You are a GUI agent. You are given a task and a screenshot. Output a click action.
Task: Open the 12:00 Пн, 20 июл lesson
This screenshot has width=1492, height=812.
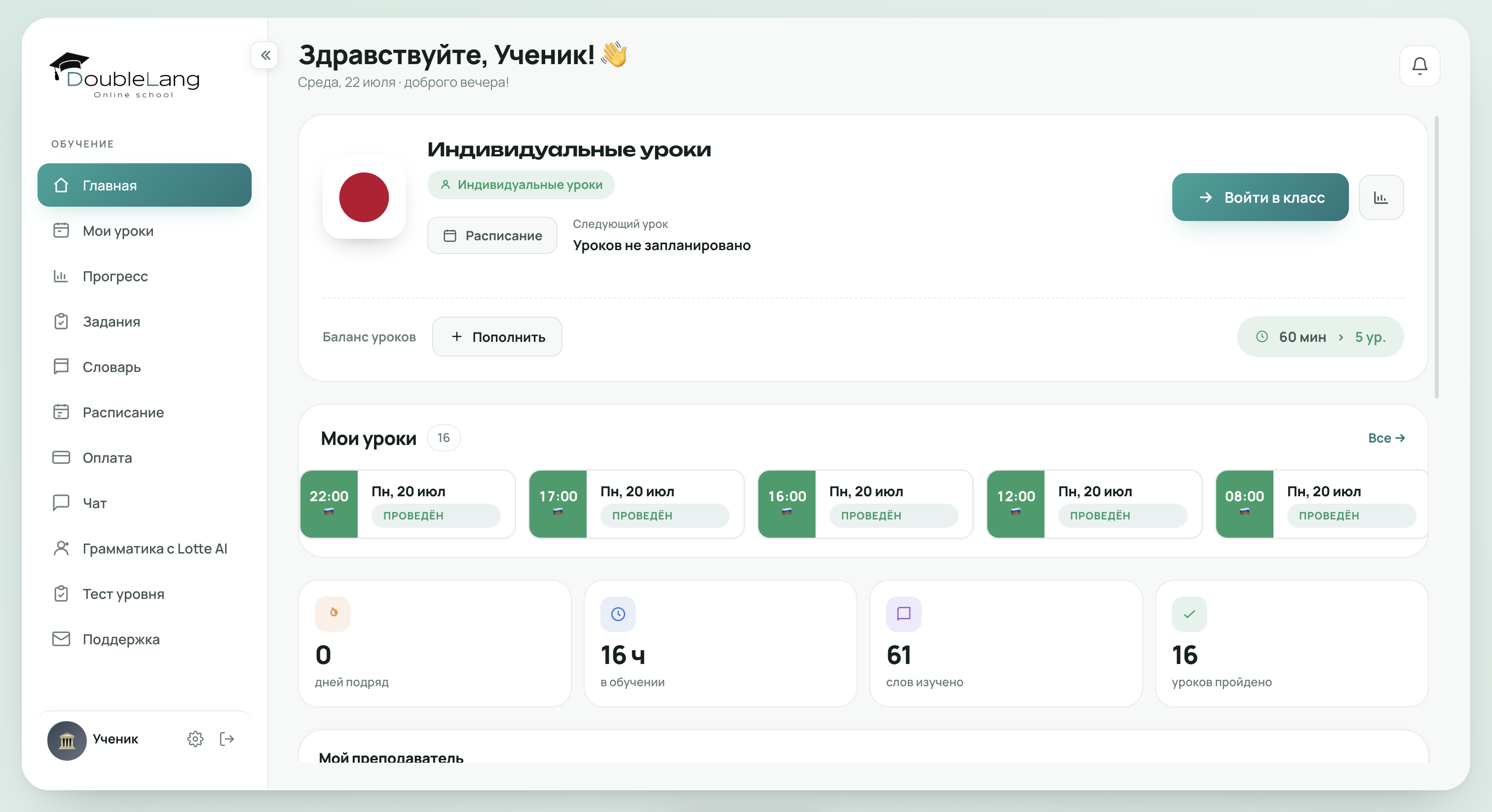coord(1094,504)
